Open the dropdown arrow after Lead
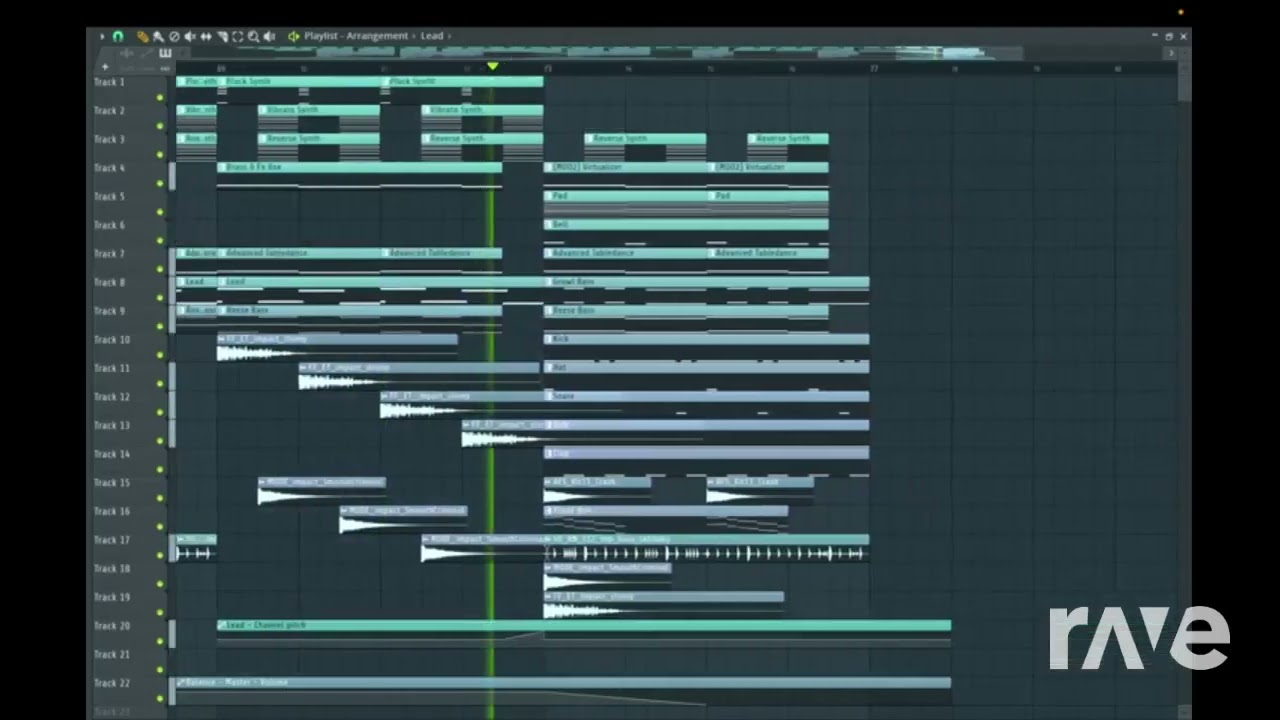Viewport: 1280px width, 720px height. point(449,36)
